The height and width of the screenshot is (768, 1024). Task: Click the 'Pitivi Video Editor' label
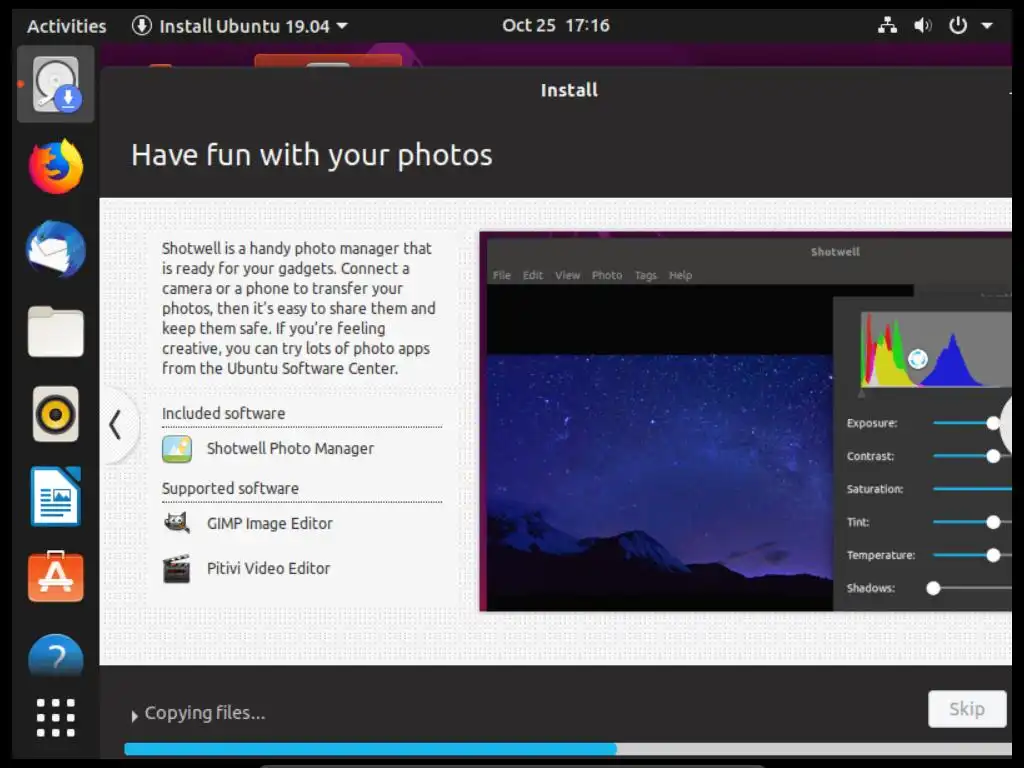point(268,569)
